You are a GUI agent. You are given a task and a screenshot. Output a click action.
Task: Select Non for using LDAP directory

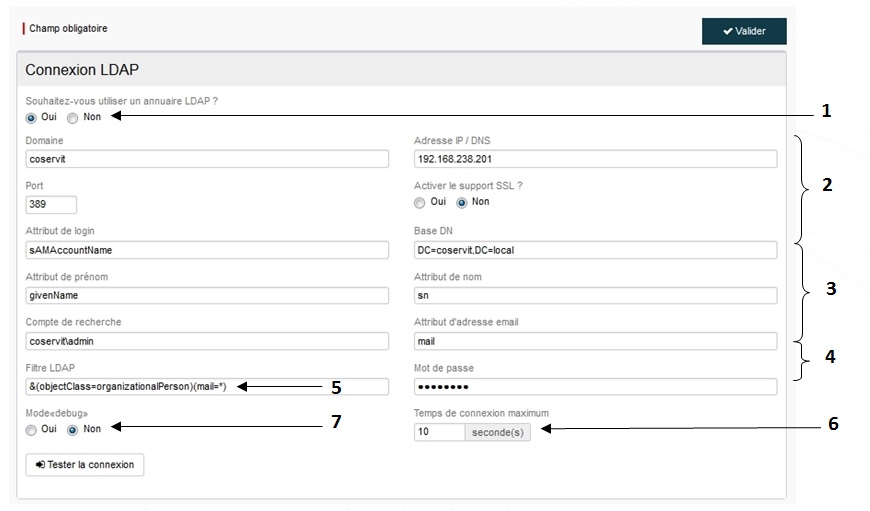[x=73, y=118]
